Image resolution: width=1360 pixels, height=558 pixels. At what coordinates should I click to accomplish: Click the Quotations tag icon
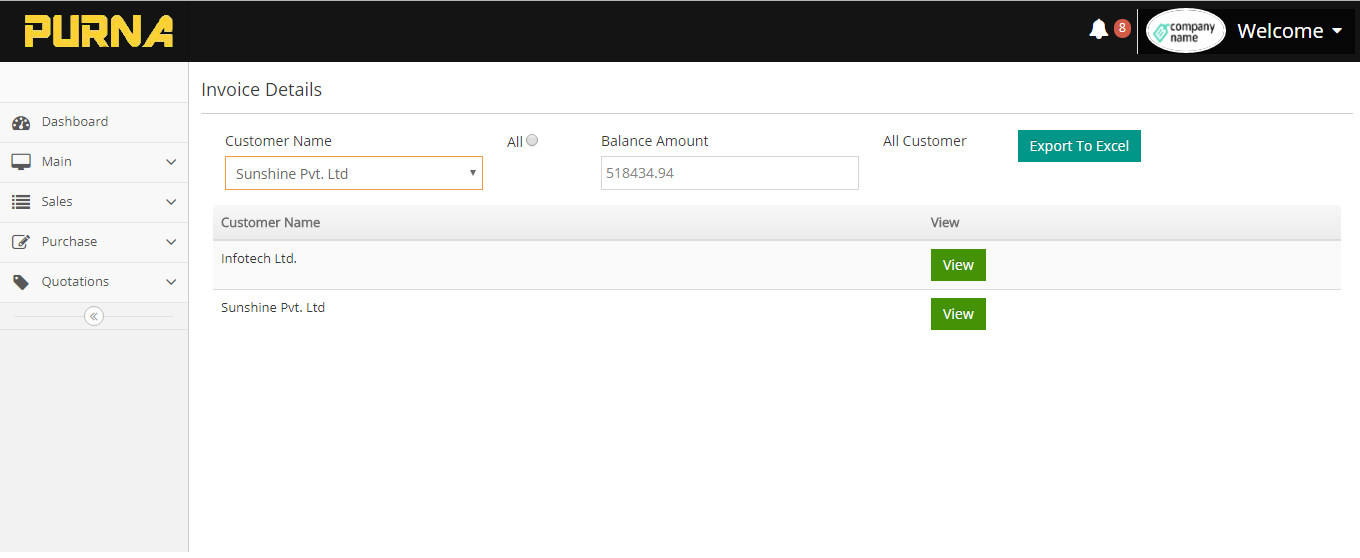coord(21,282)
